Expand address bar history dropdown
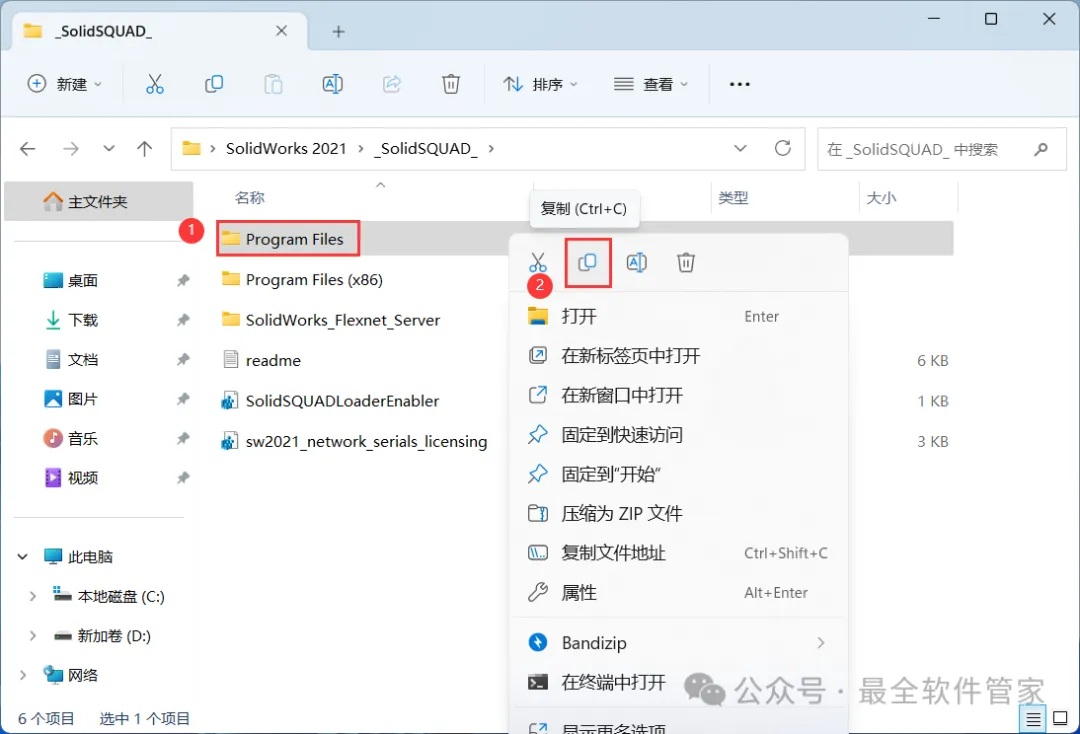 [740, 148]
